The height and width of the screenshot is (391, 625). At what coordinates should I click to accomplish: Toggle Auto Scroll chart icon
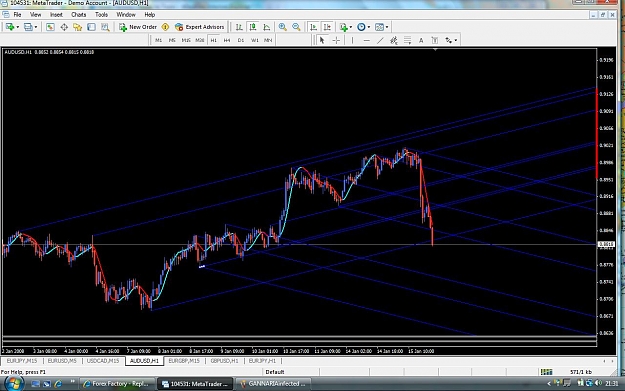[314, 27]
